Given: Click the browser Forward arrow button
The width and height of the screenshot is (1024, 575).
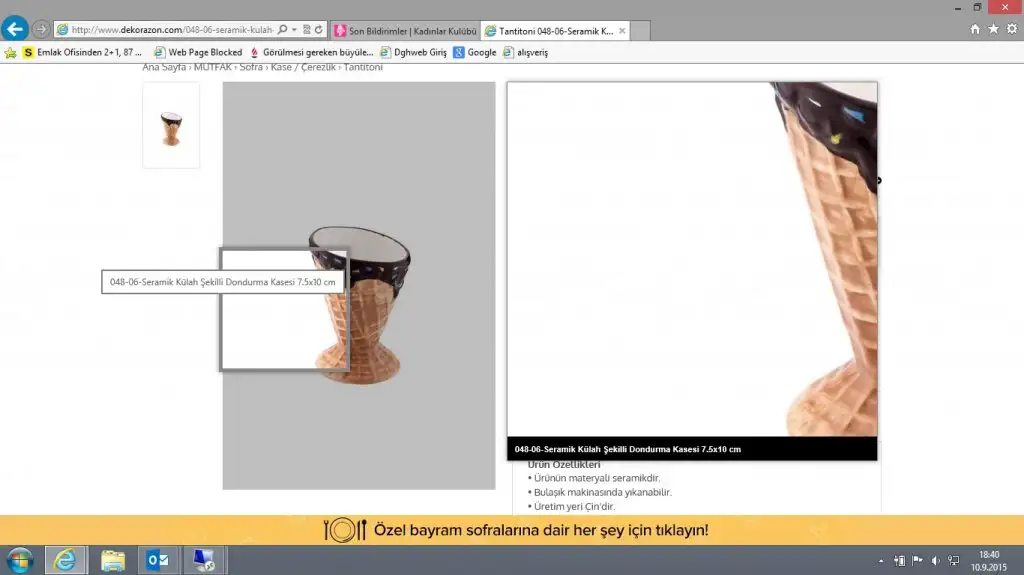Looking at the screenshot, I should (40, 29).
